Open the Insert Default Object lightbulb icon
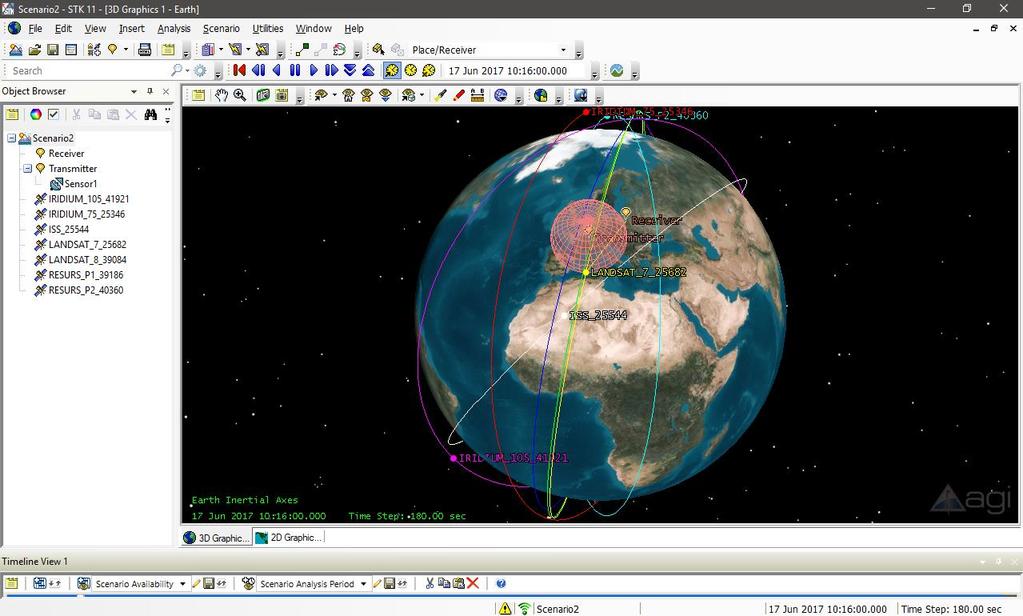Image resolution: width=1023 pixels, height=616 pixels. pos(112,50)
